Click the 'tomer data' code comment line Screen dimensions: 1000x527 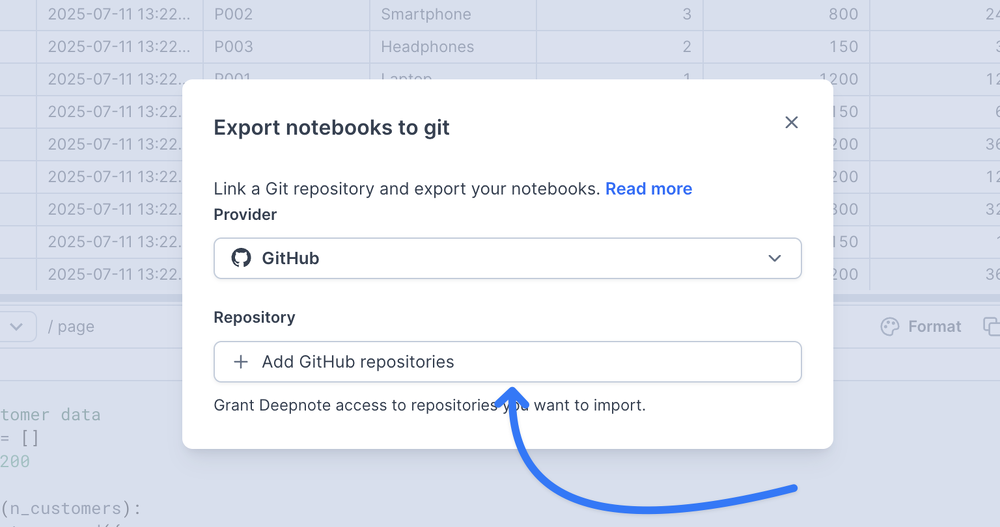point(50,414)
